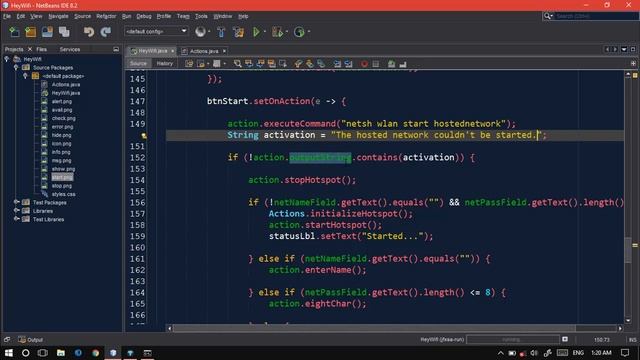This screenshot has height=360, width=640.
Task: Select HeyWifi.java in project tree
Action: pos(66,93)
